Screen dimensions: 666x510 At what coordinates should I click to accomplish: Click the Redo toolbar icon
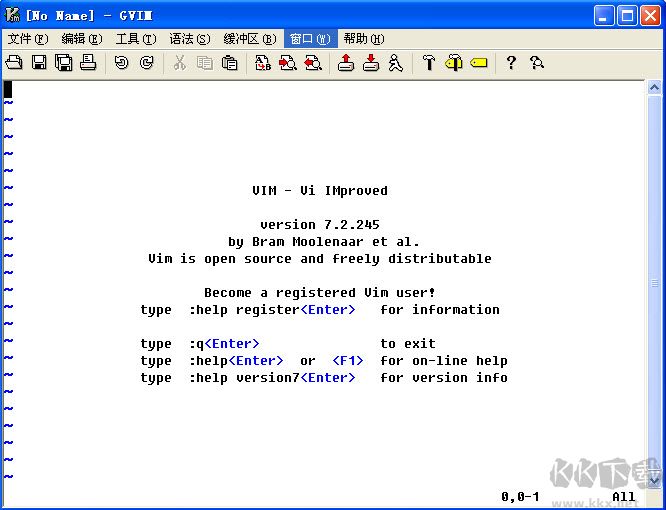click(147, 63)
